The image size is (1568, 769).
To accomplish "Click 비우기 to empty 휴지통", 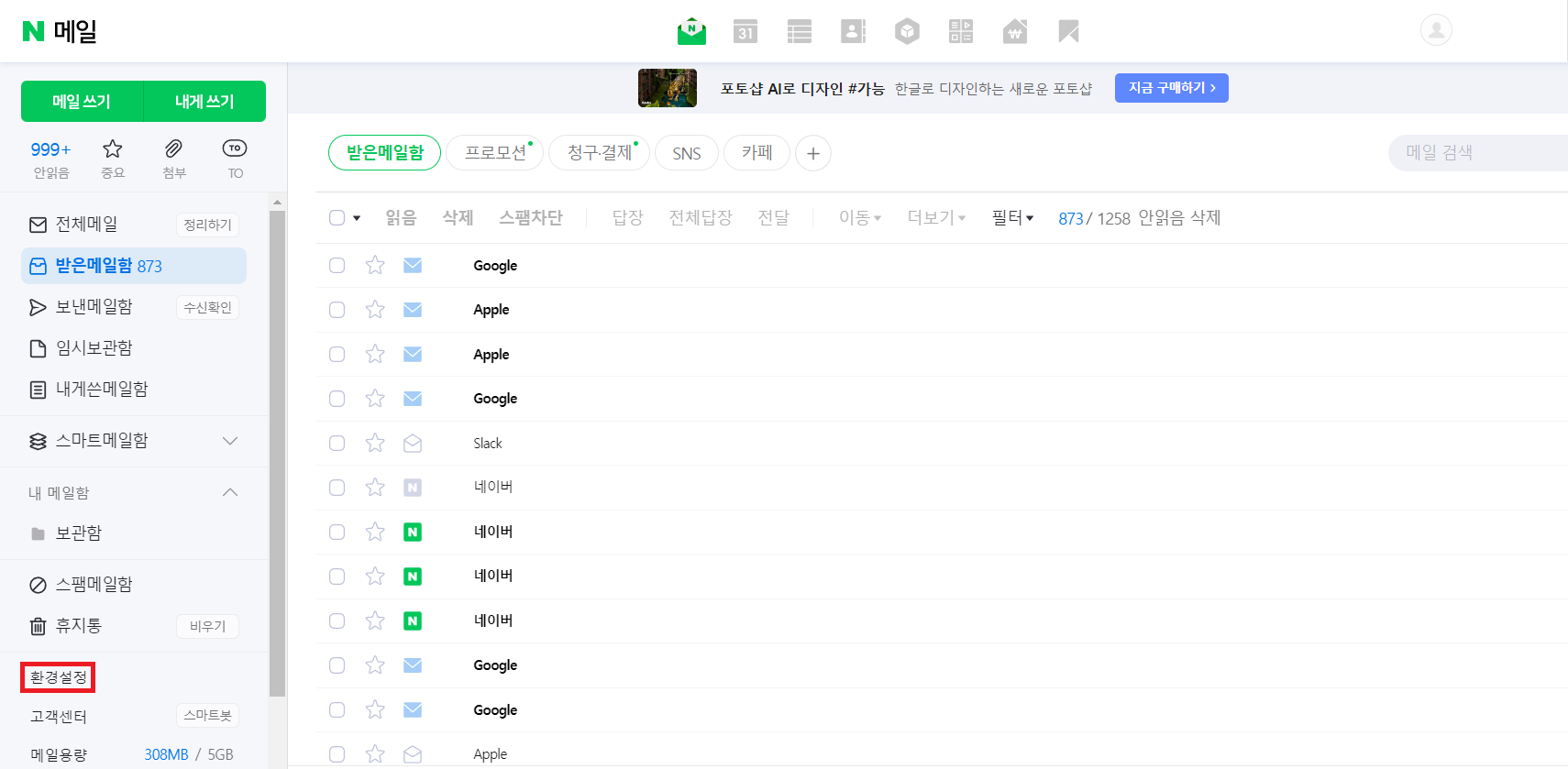I will pyautogui.click(x=207, y=627).
